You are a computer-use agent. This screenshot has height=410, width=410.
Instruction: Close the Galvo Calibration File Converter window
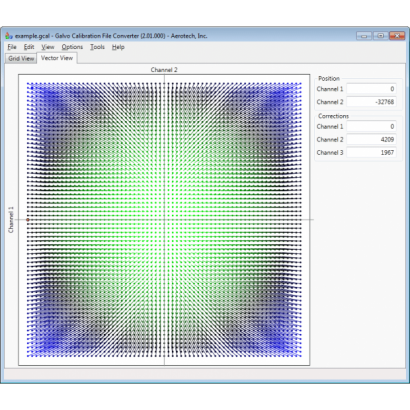pyautogui.click(x=397, y=36)
